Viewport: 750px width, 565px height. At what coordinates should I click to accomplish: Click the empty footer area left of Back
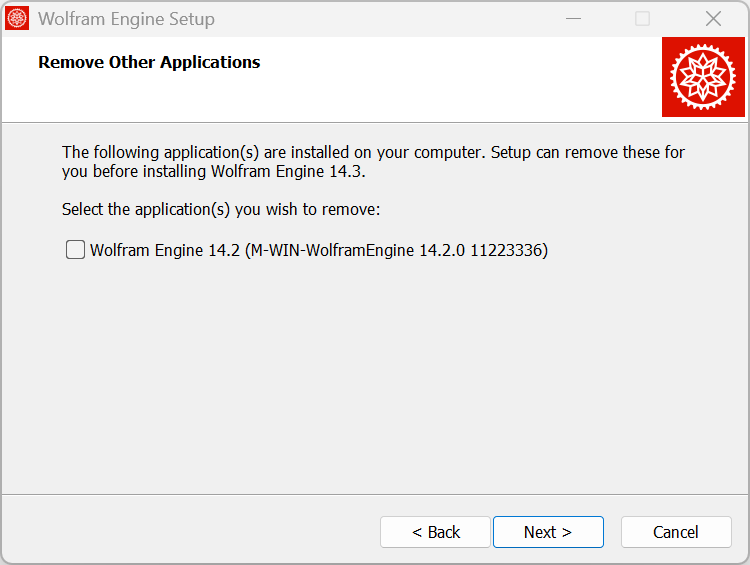click(x=191, y=531)
